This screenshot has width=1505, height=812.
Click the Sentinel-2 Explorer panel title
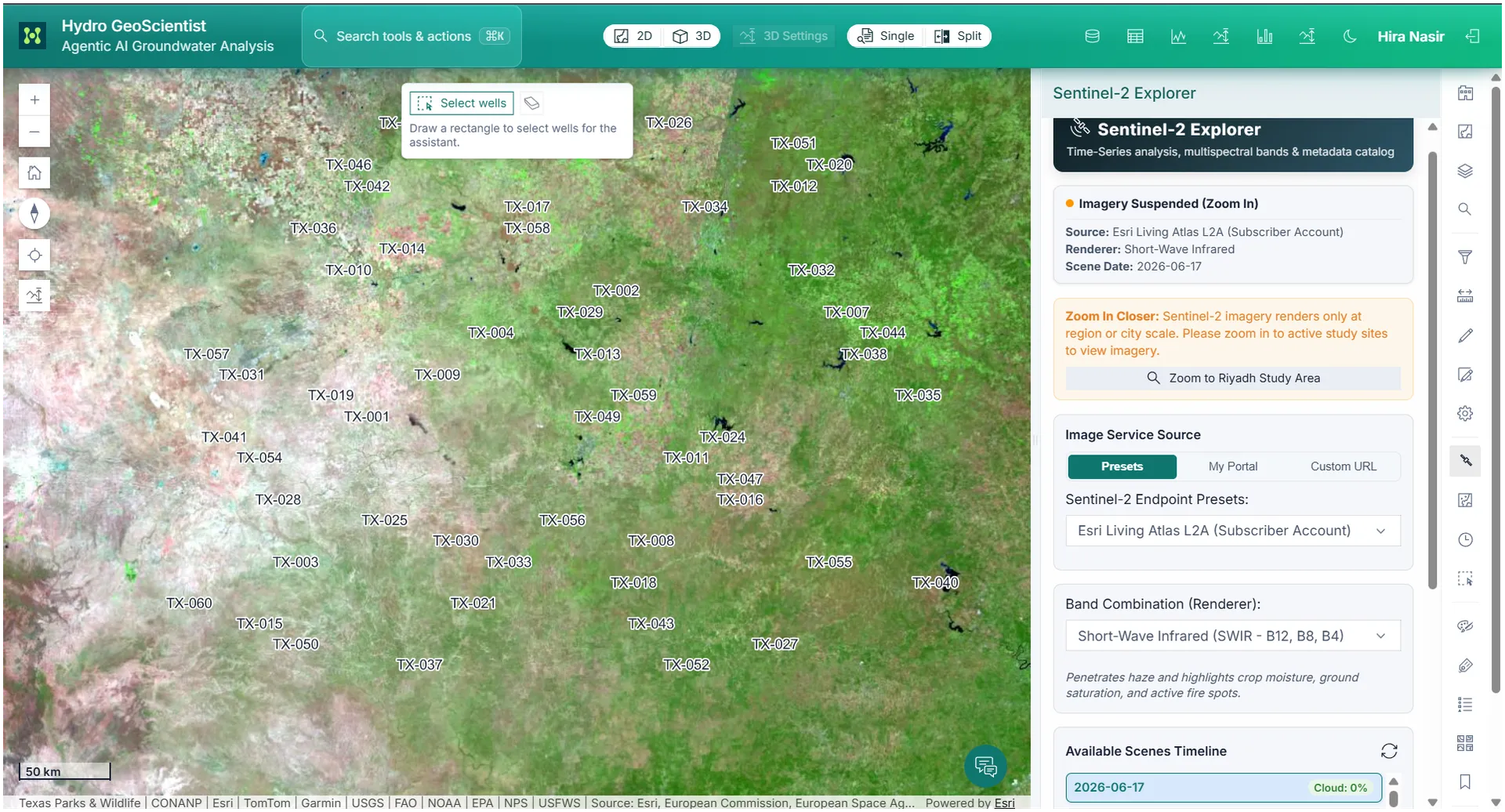pyautogui.click(x=1124, y=92)
